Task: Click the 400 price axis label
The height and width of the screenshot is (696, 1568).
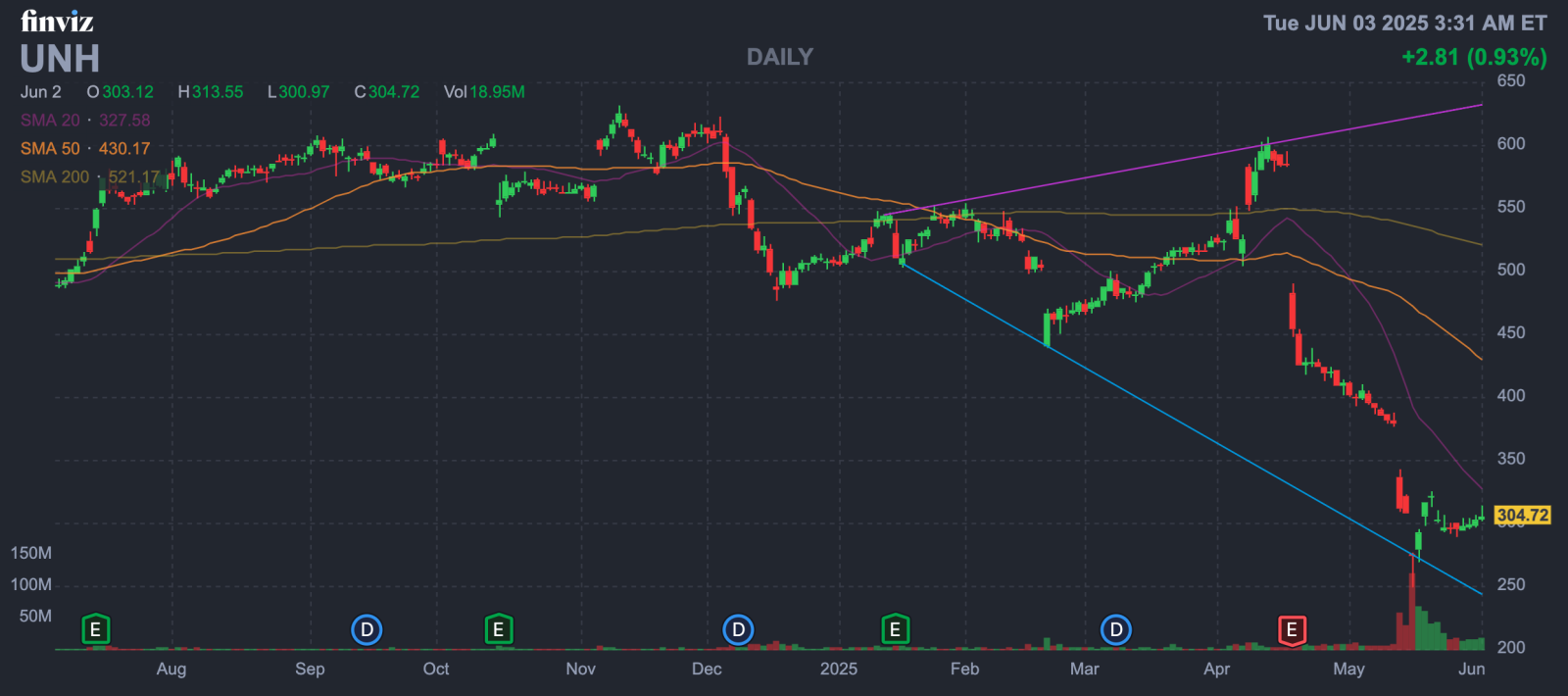Action: pos(1511,395)
